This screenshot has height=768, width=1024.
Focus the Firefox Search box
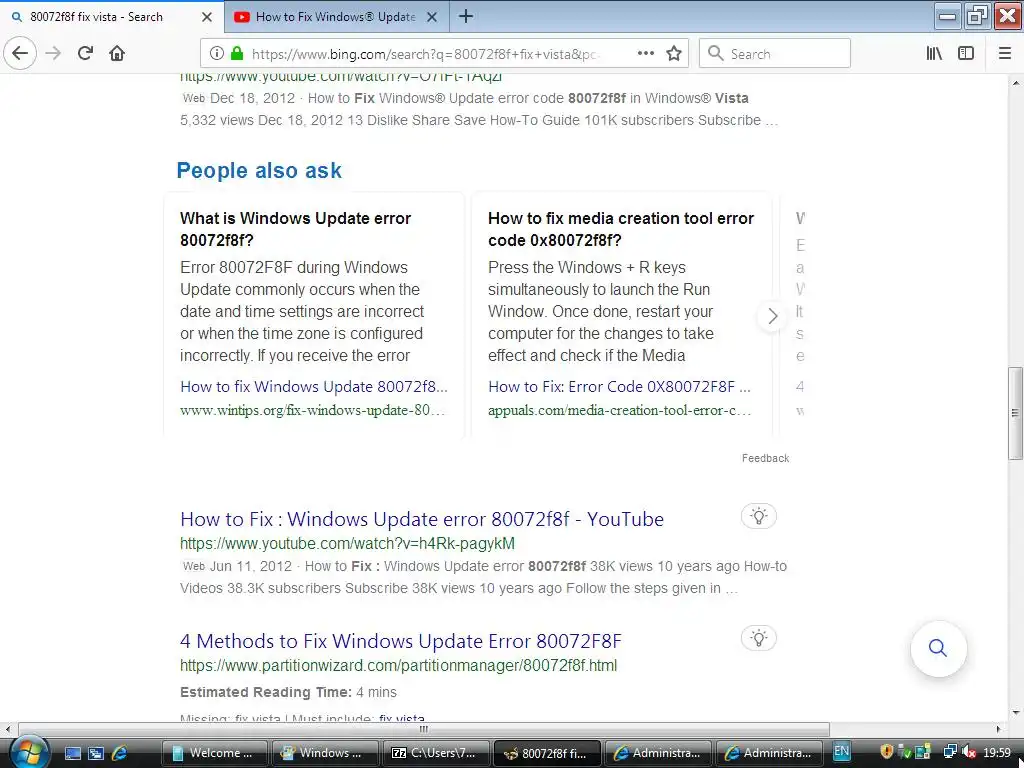(775, 54)
